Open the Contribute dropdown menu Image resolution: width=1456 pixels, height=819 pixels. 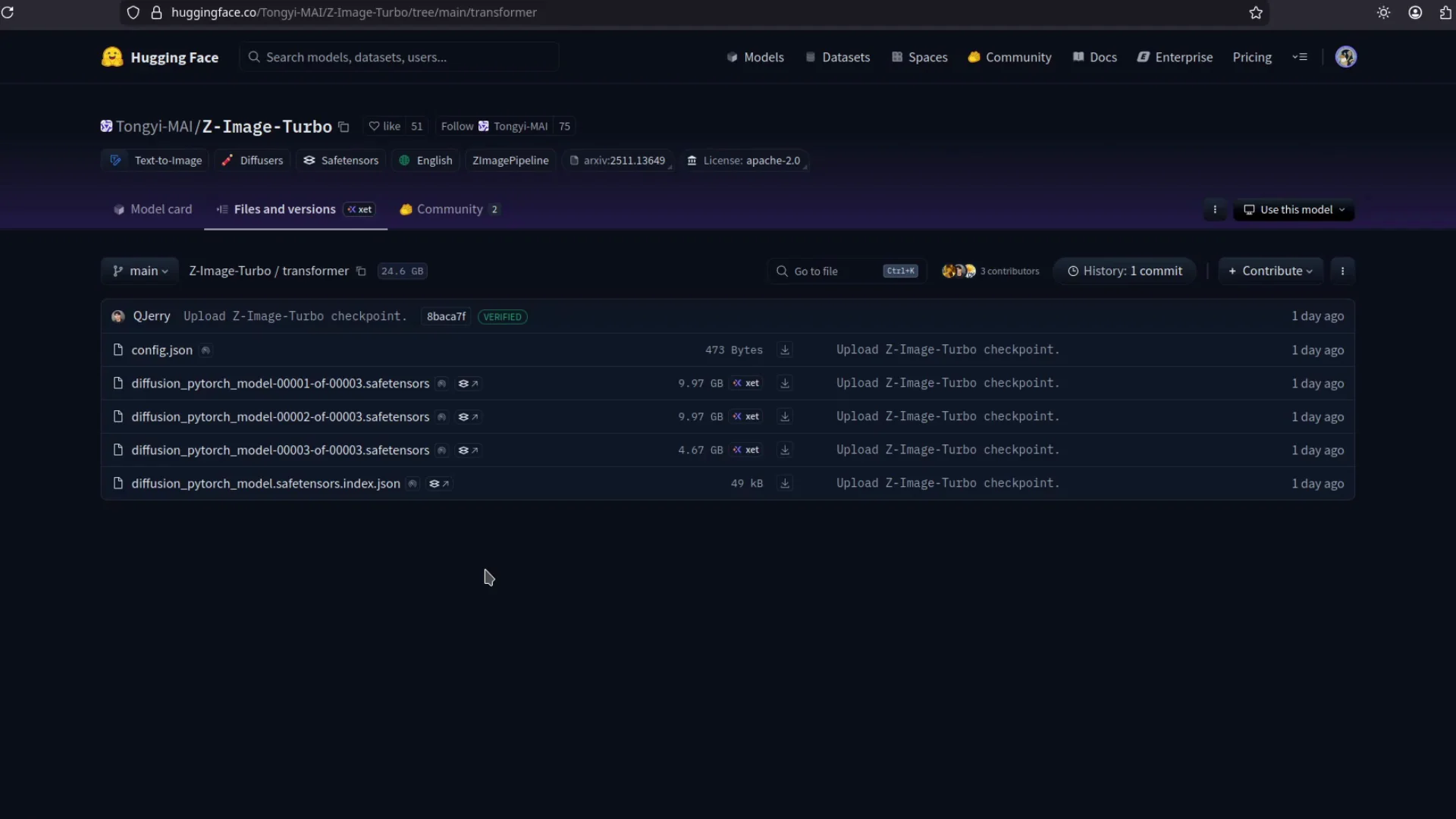tap(1270, 271)
